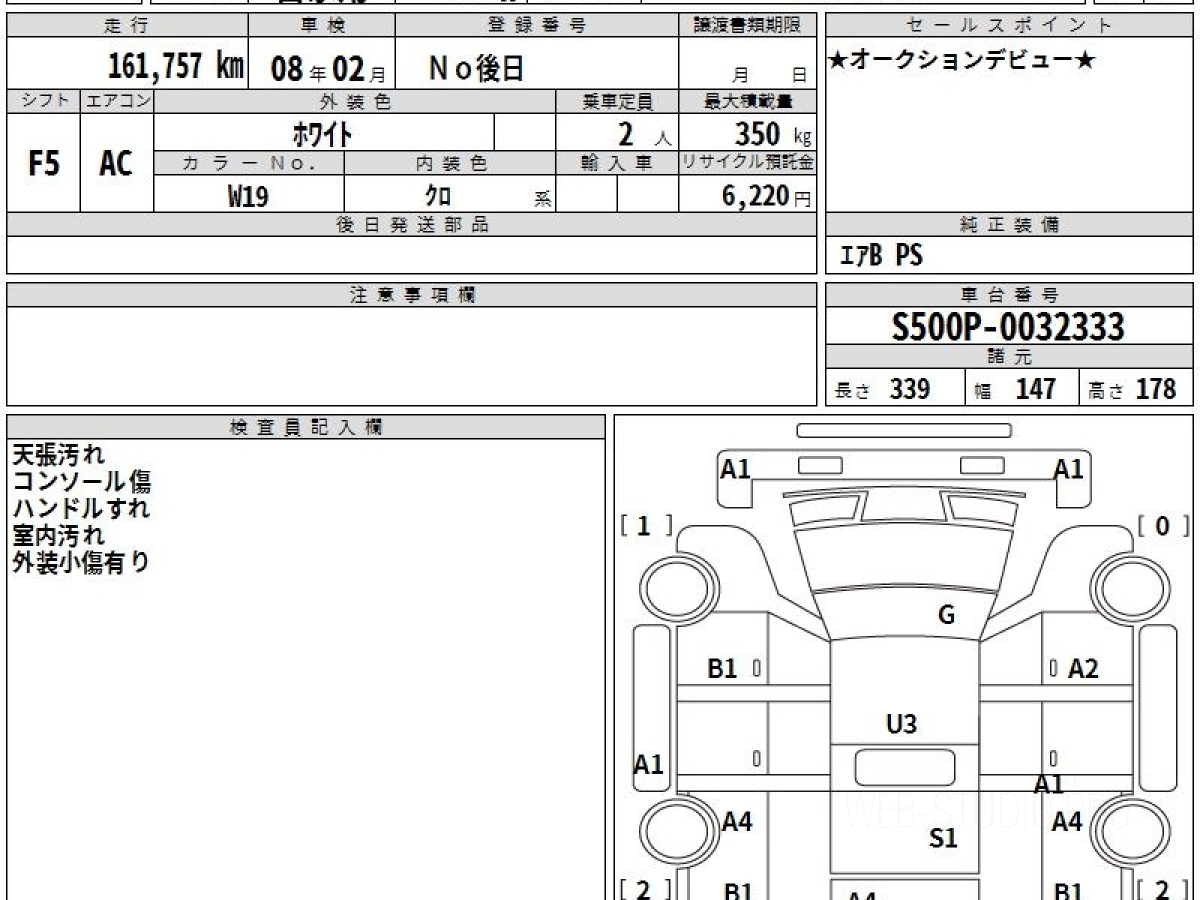Select the height value 178
This screenshot has width=1200, height=900.
click(x=1156, y=389)
